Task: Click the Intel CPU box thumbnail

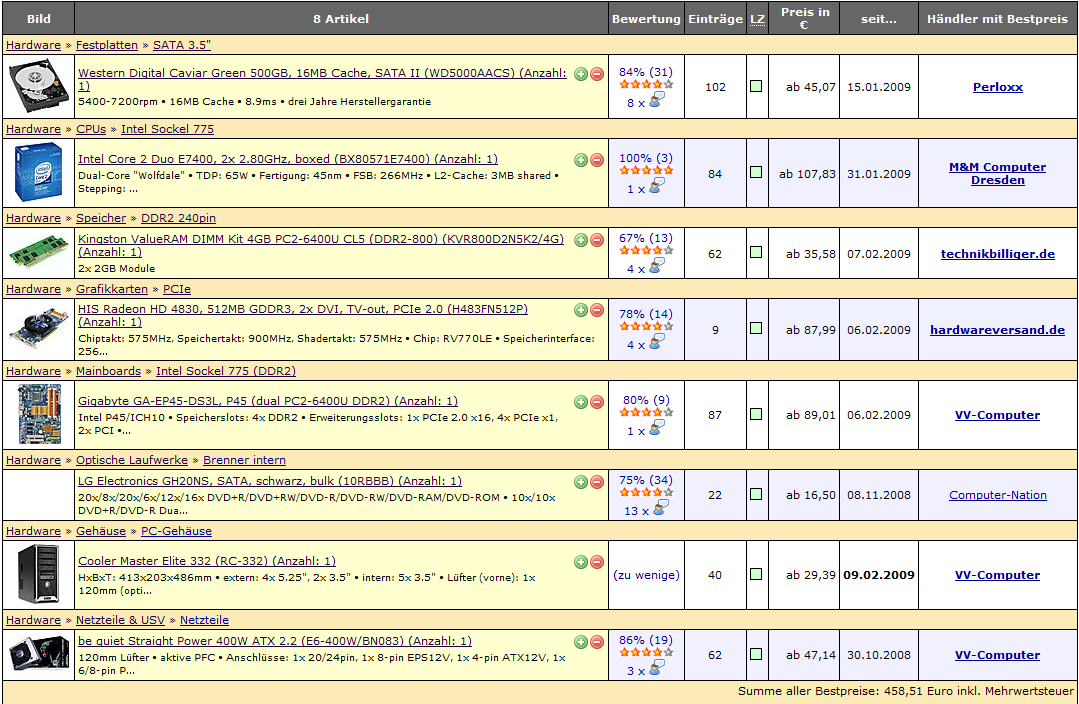Action: click(x=39, y=173)
